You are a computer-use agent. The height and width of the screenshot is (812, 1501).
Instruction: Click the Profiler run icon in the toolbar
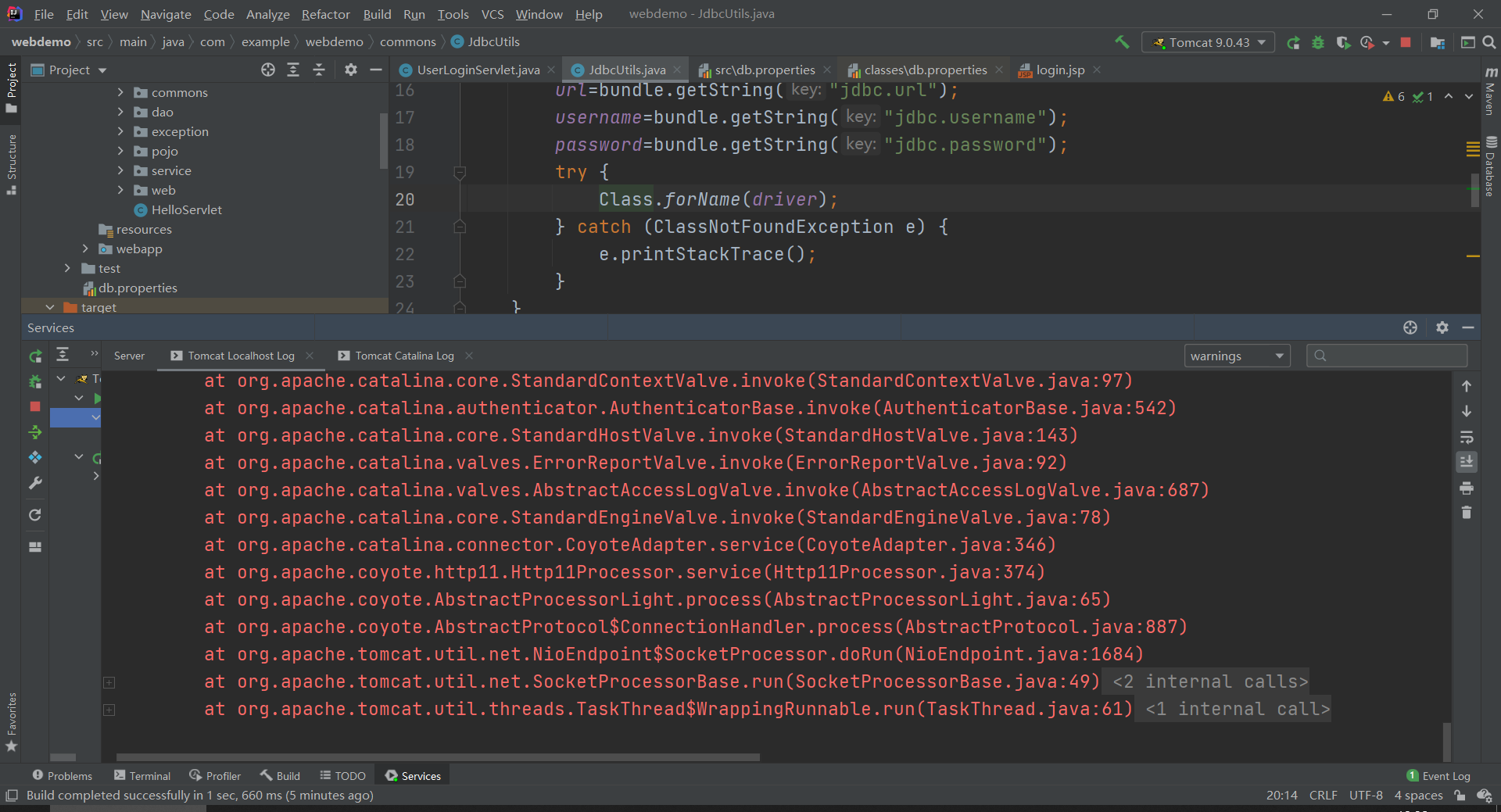[x=1367, y=42]
